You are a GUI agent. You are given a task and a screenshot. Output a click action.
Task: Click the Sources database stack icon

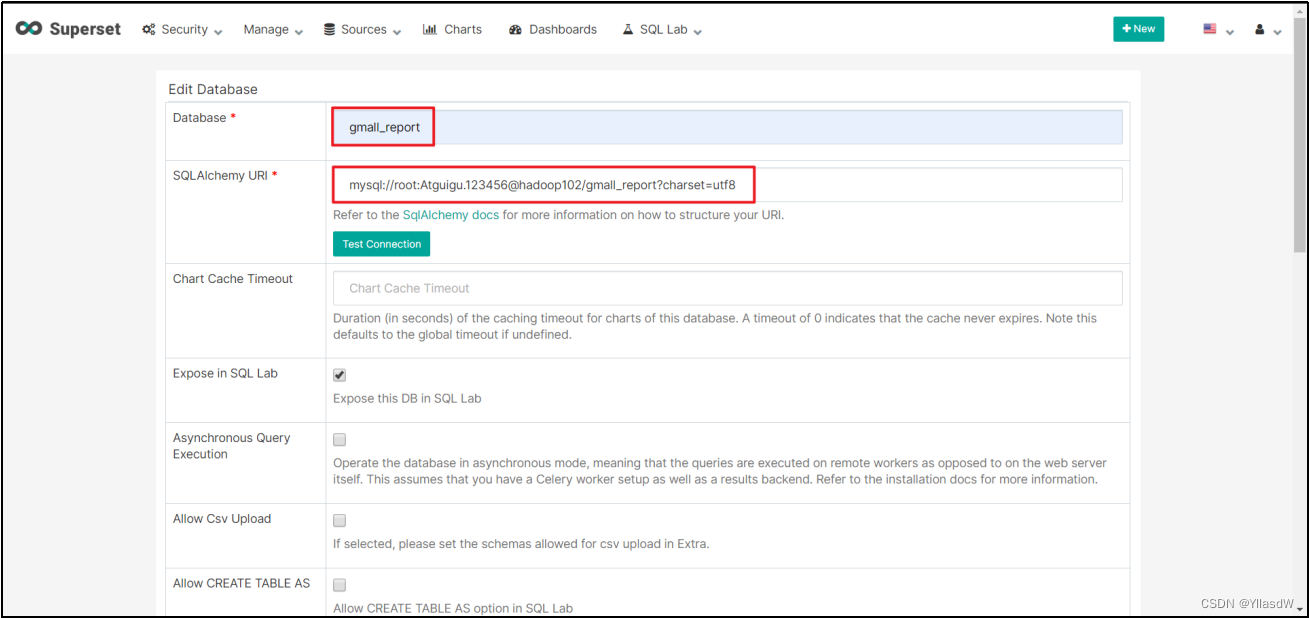(x=330, y=30)
